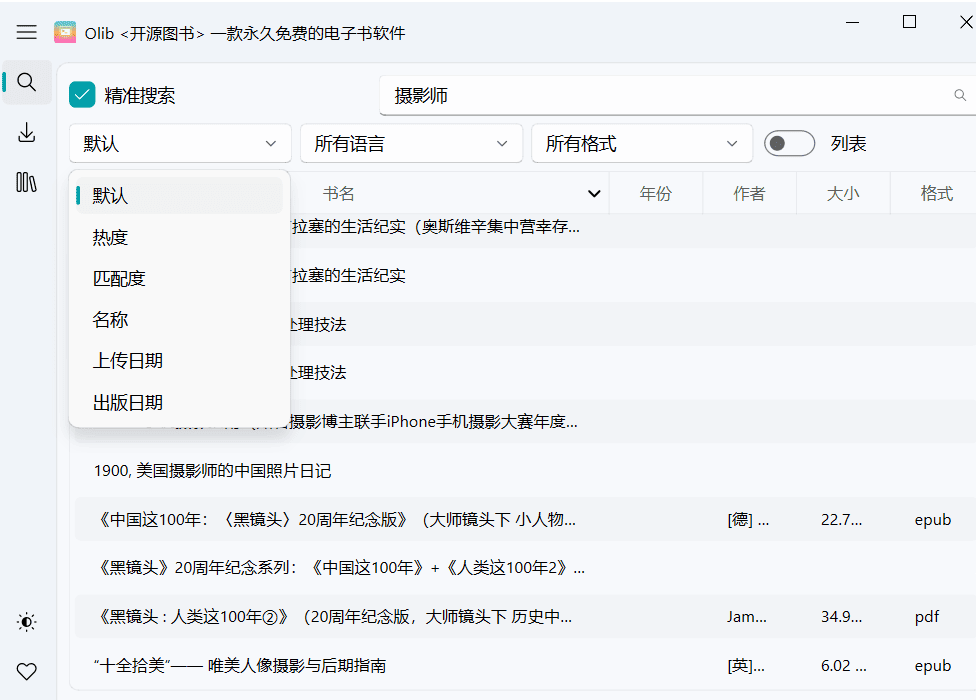The height and width of the screenshot is (700, 976).
Task: Click the magnifier icon in the search box
Action: [959, 95]
